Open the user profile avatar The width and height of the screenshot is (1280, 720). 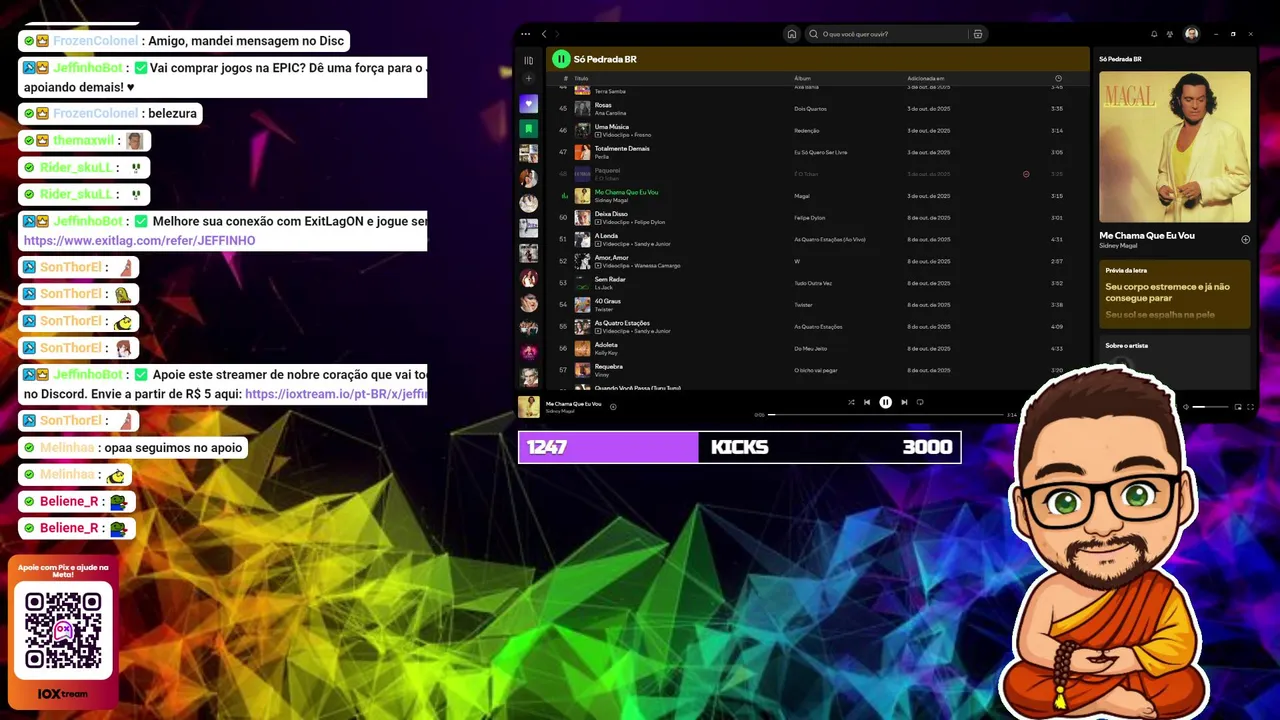point(1191,34)
